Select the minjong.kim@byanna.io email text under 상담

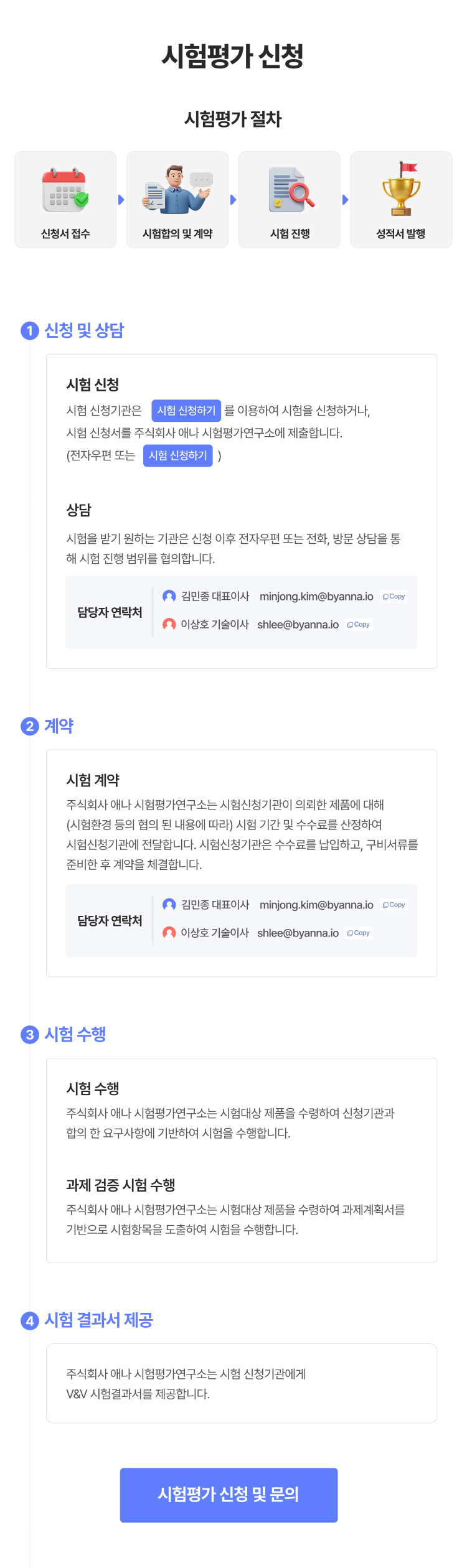(x=316, y=596)
